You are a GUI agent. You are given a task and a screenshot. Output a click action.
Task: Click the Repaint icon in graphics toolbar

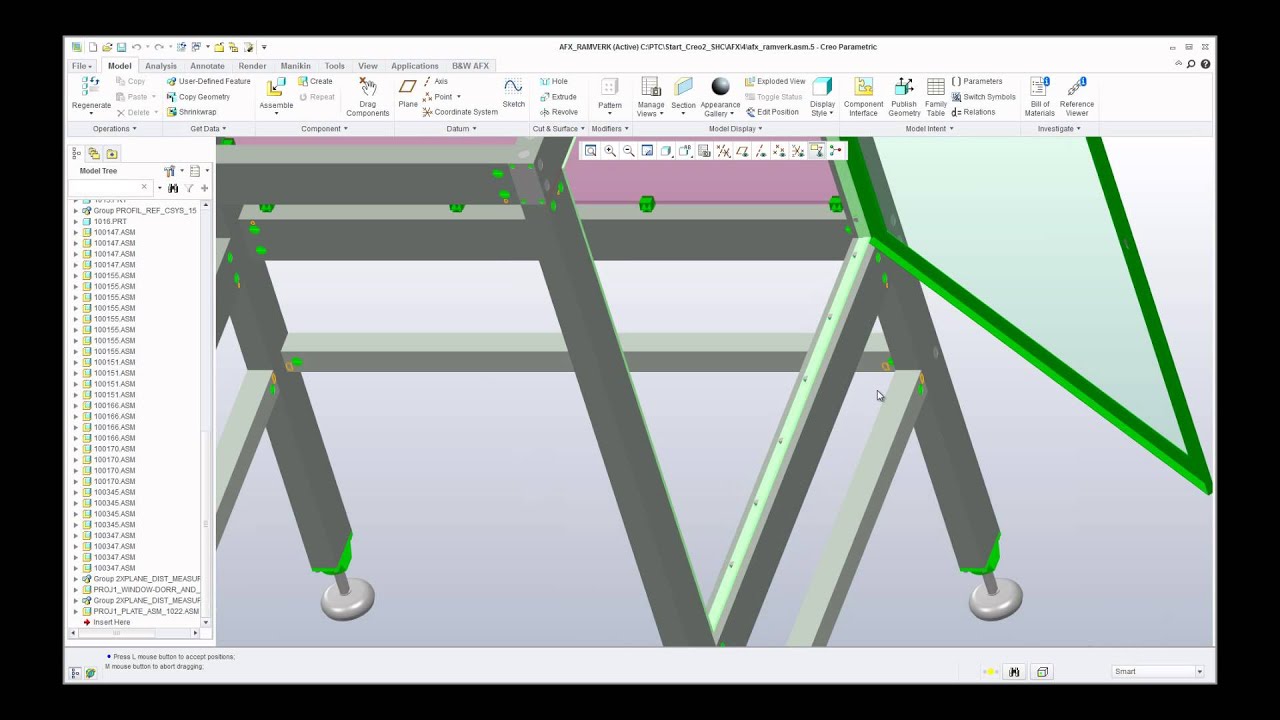click(648, 151)
